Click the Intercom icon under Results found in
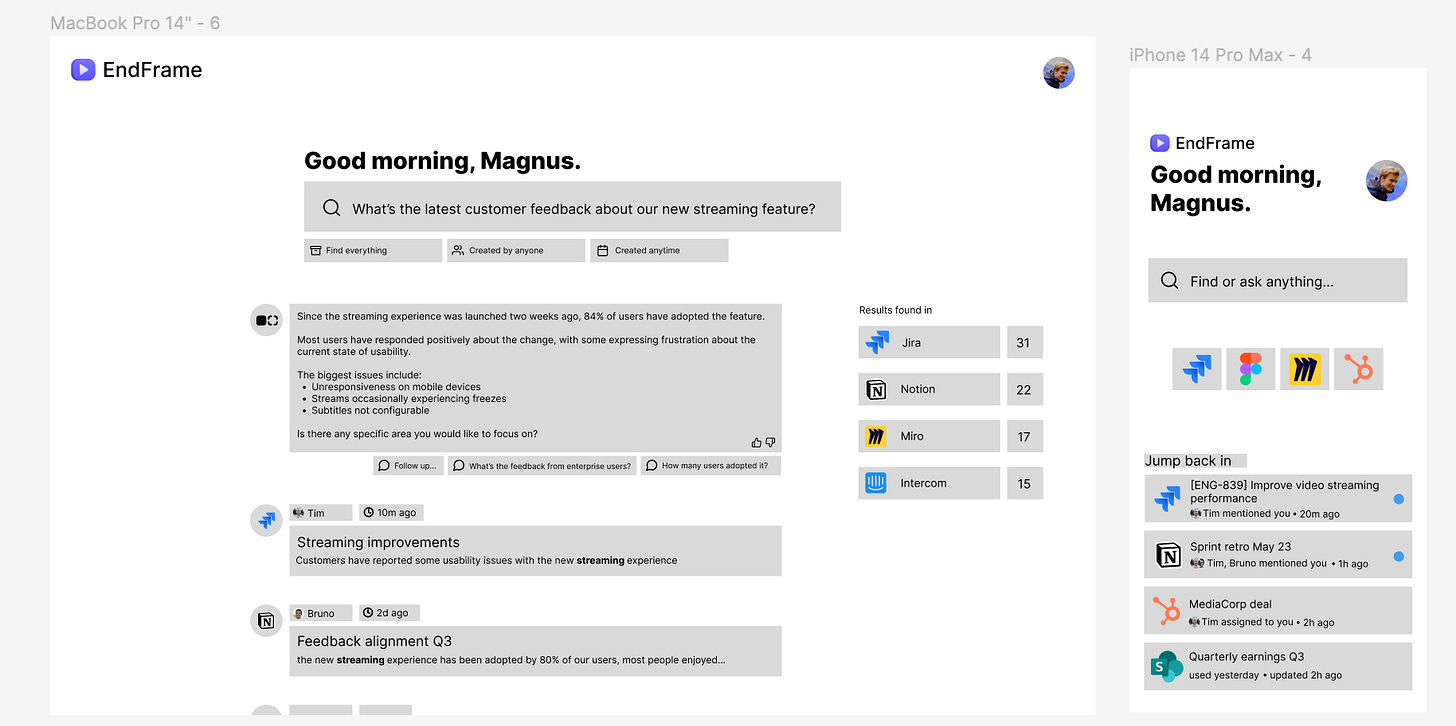The width and height of the screenshot is (1456, 726). pos(877,483)
